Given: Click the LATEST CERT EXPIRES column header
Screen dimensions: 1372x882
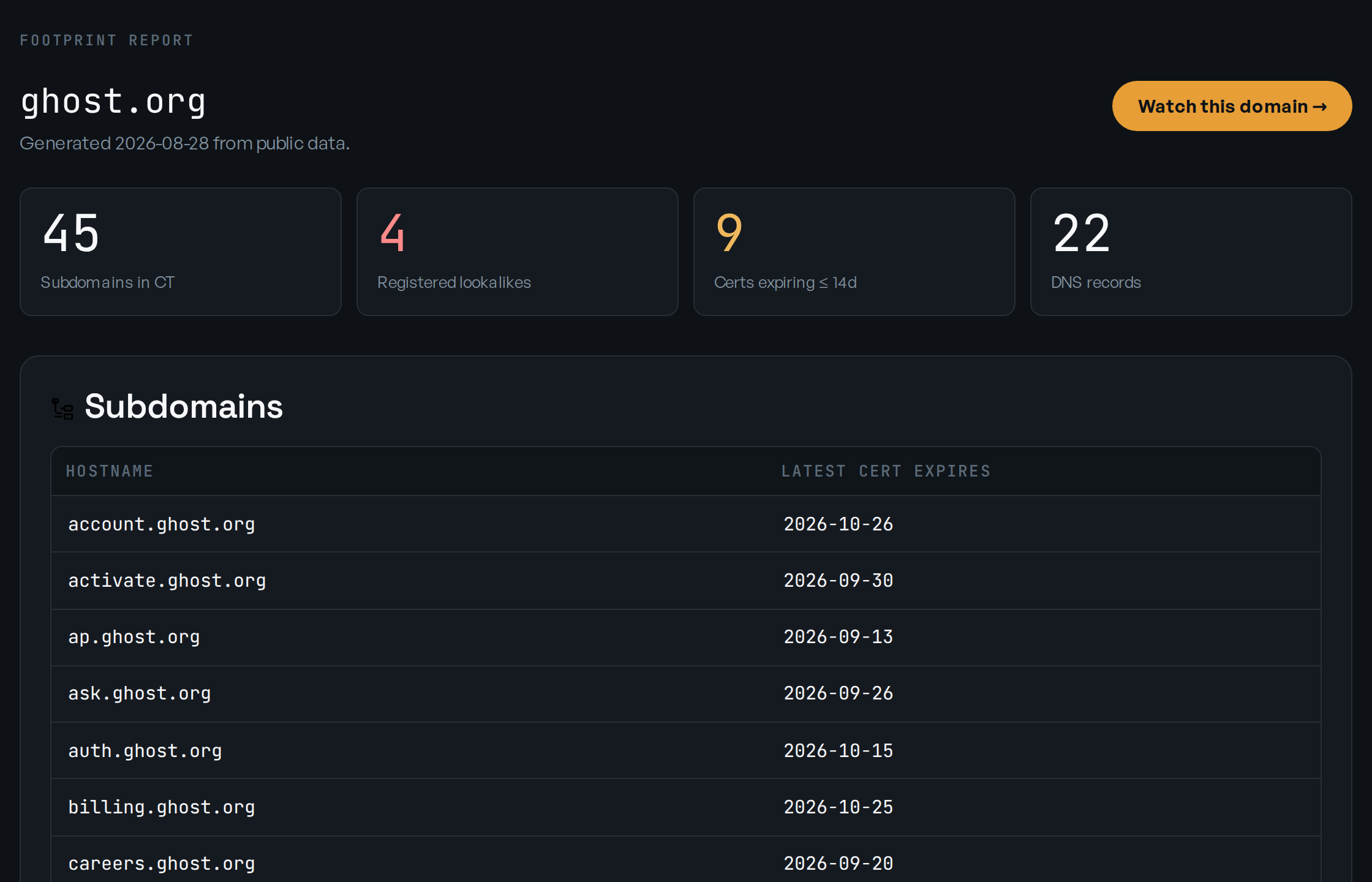Looking at the screenshot, I should (886, 471).
